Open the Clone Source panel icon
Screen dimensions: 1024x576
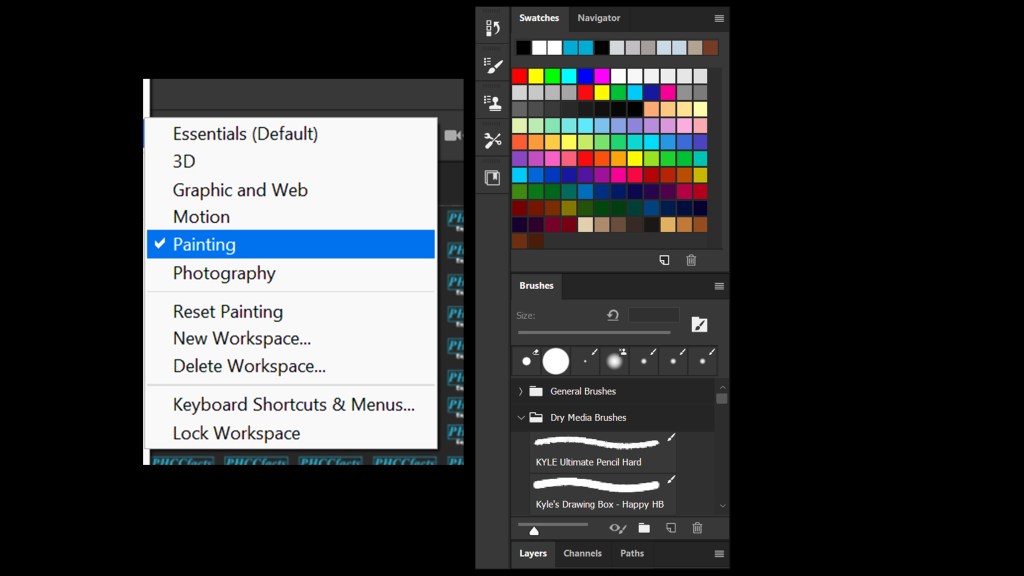(x=492, y=102)
